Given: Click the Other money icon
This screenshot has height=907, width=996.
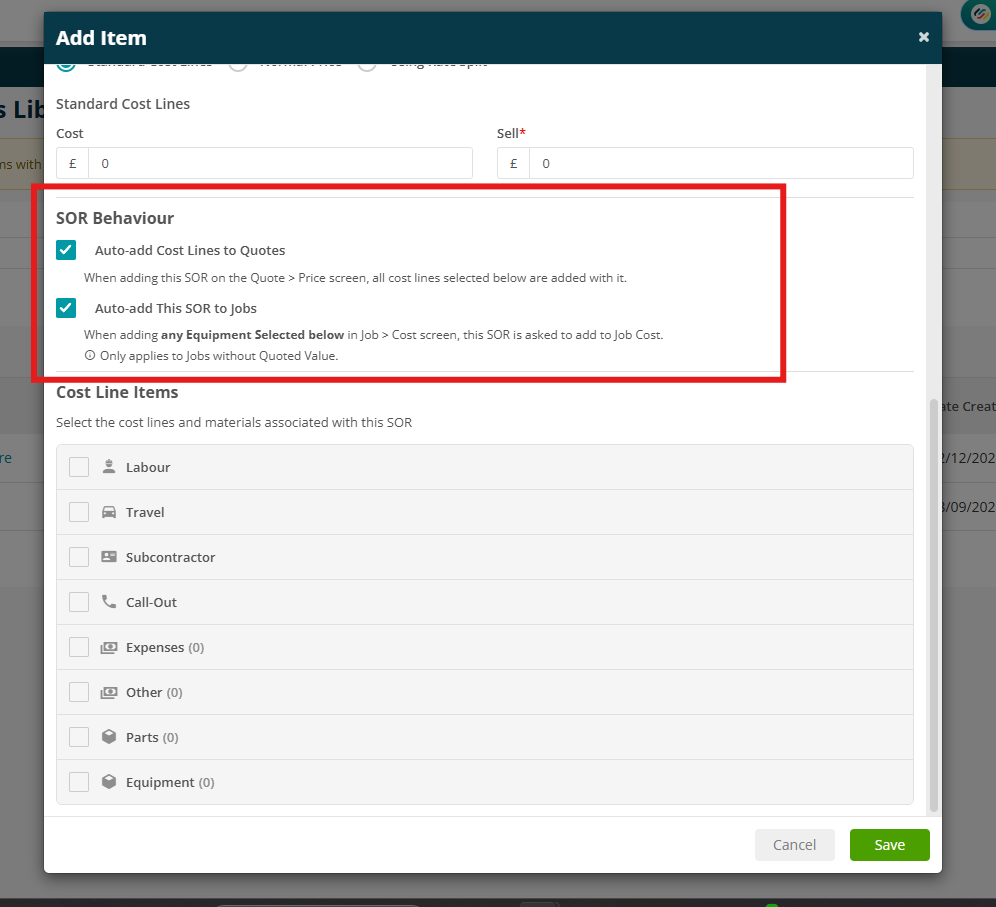Looking at the screenshot, I should click(x=109, y=692).
